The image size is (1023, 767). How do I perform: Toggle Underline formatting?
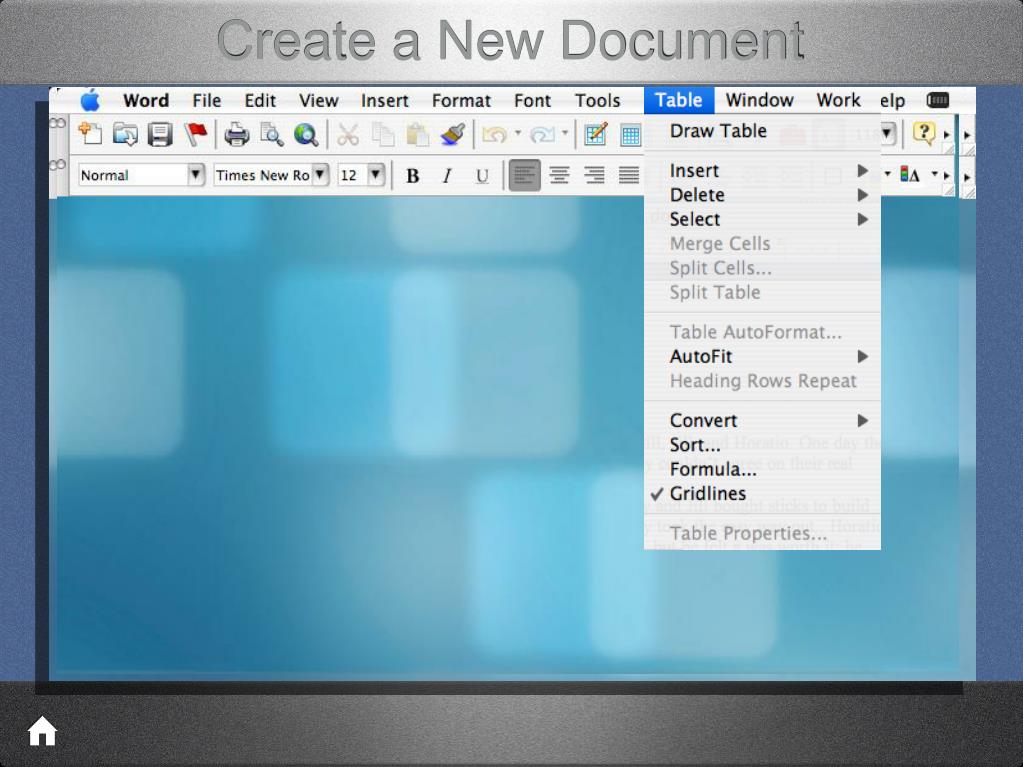[482, 175]
